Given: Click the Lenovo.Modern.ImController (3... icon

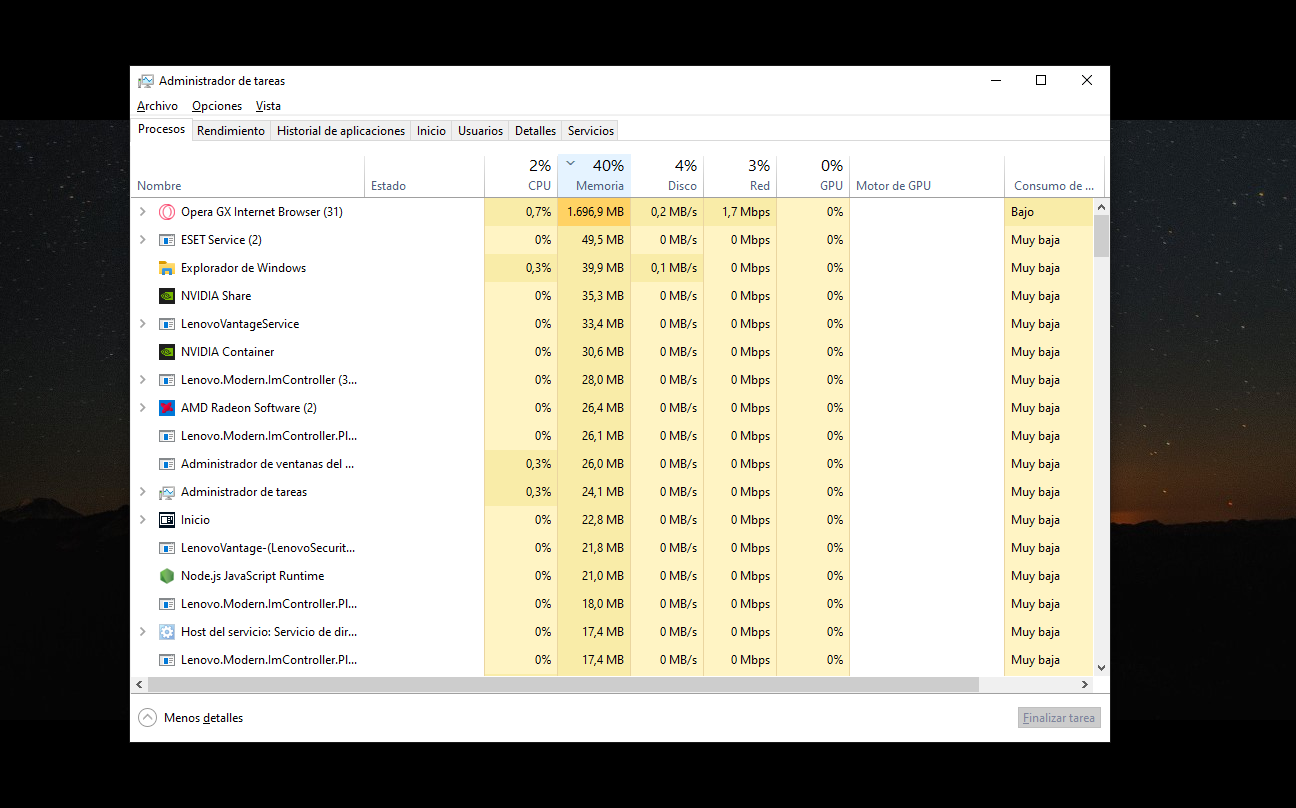Looking at the screenshot, I should [x=167, y=380].
